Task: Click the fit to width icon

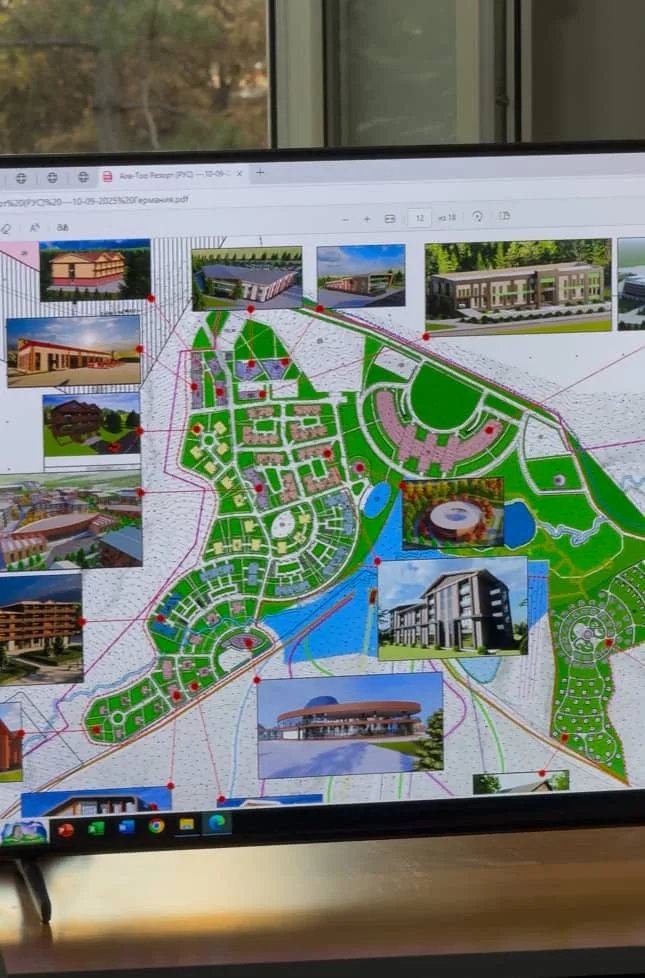Action: pos(390,218)
